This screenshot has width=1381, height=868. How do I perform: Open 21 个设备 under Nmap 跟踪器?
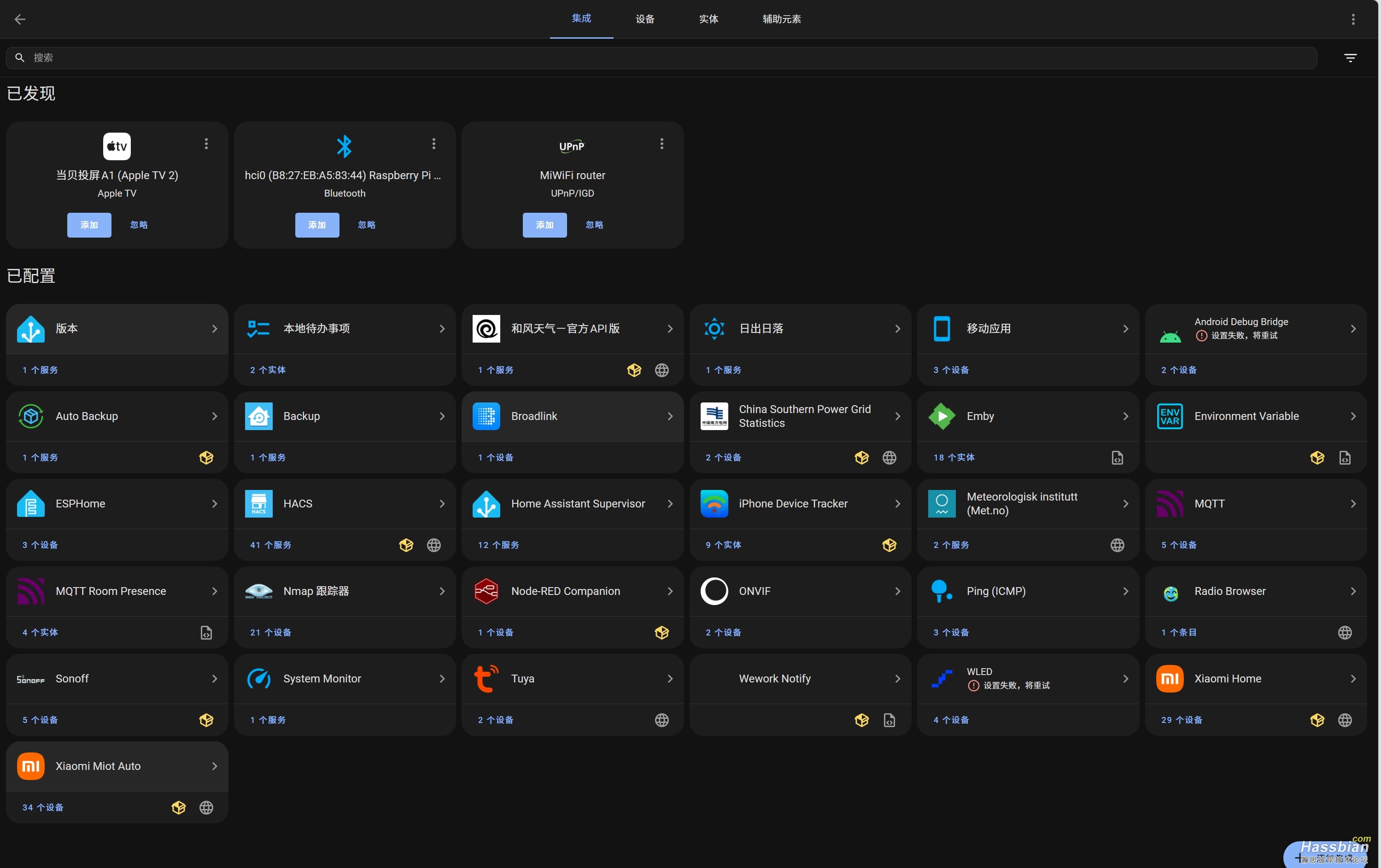coord(271,632)
